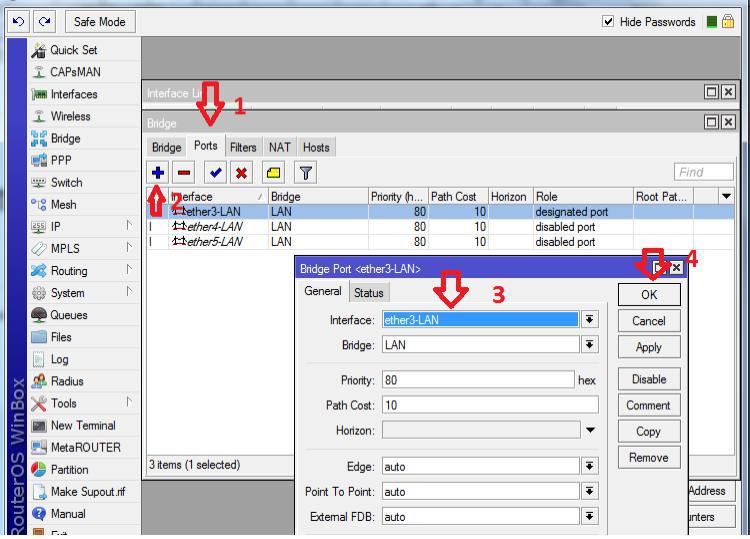Click Cancel button

point(649,321)
